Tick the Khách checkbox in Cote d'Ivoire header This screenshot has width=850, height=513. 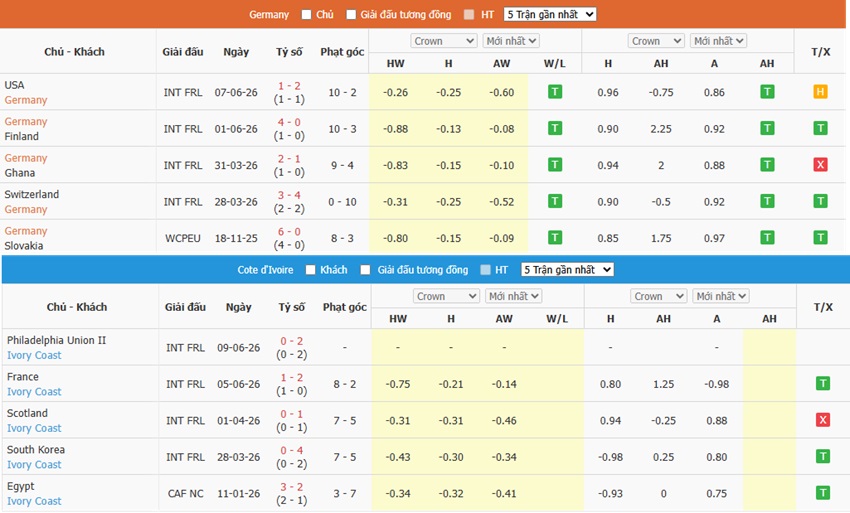[x=310, y=270]
